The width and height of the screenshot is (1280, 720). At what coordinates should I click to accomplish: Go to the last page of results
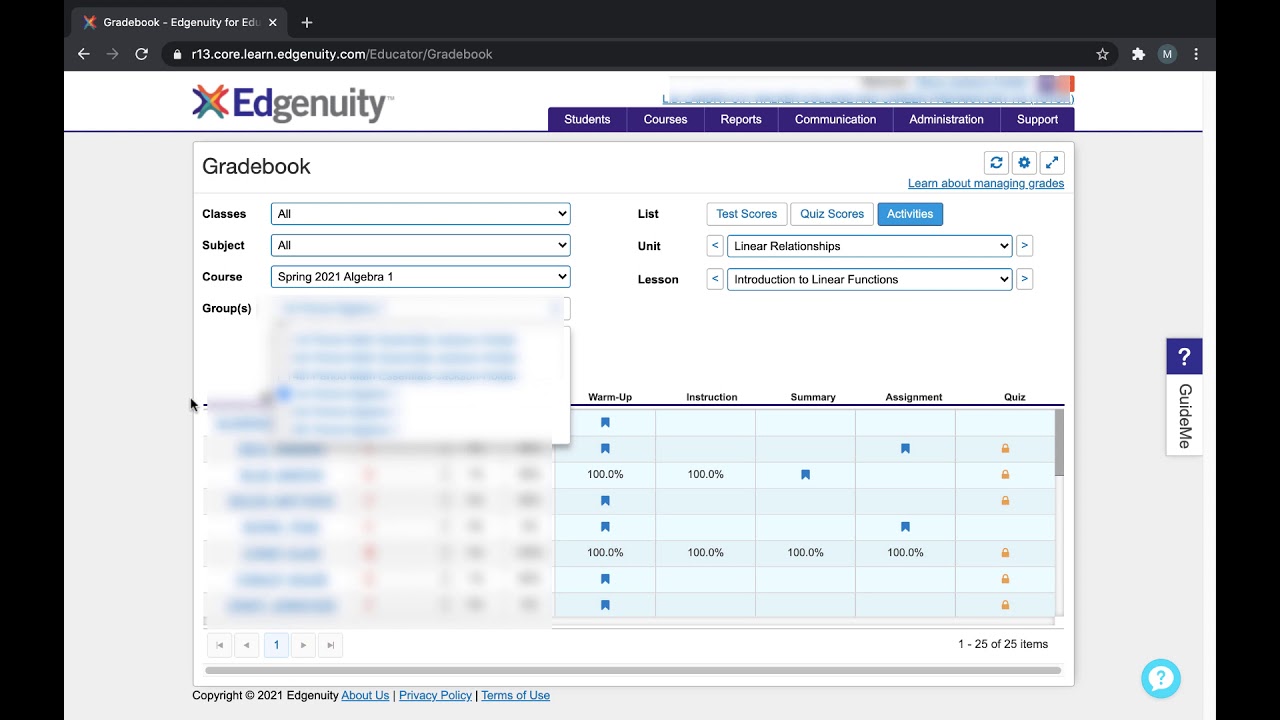[331, 645]
